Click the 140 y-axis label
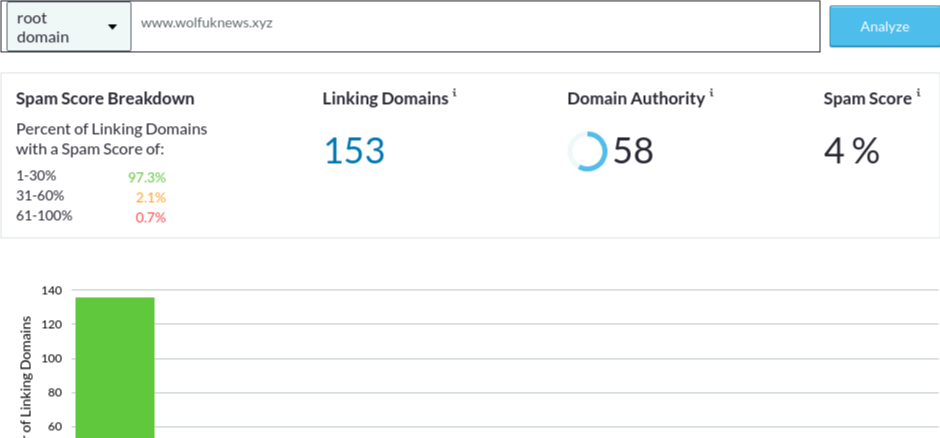Screen dimensions: 940x438 click(52, 291)
